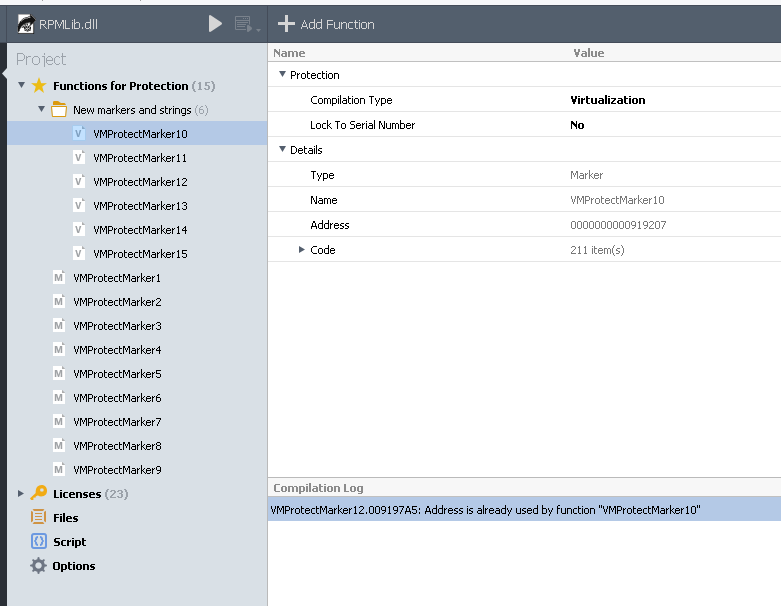
Task: Click the Add Function plus icon
Action: [286, 23]
